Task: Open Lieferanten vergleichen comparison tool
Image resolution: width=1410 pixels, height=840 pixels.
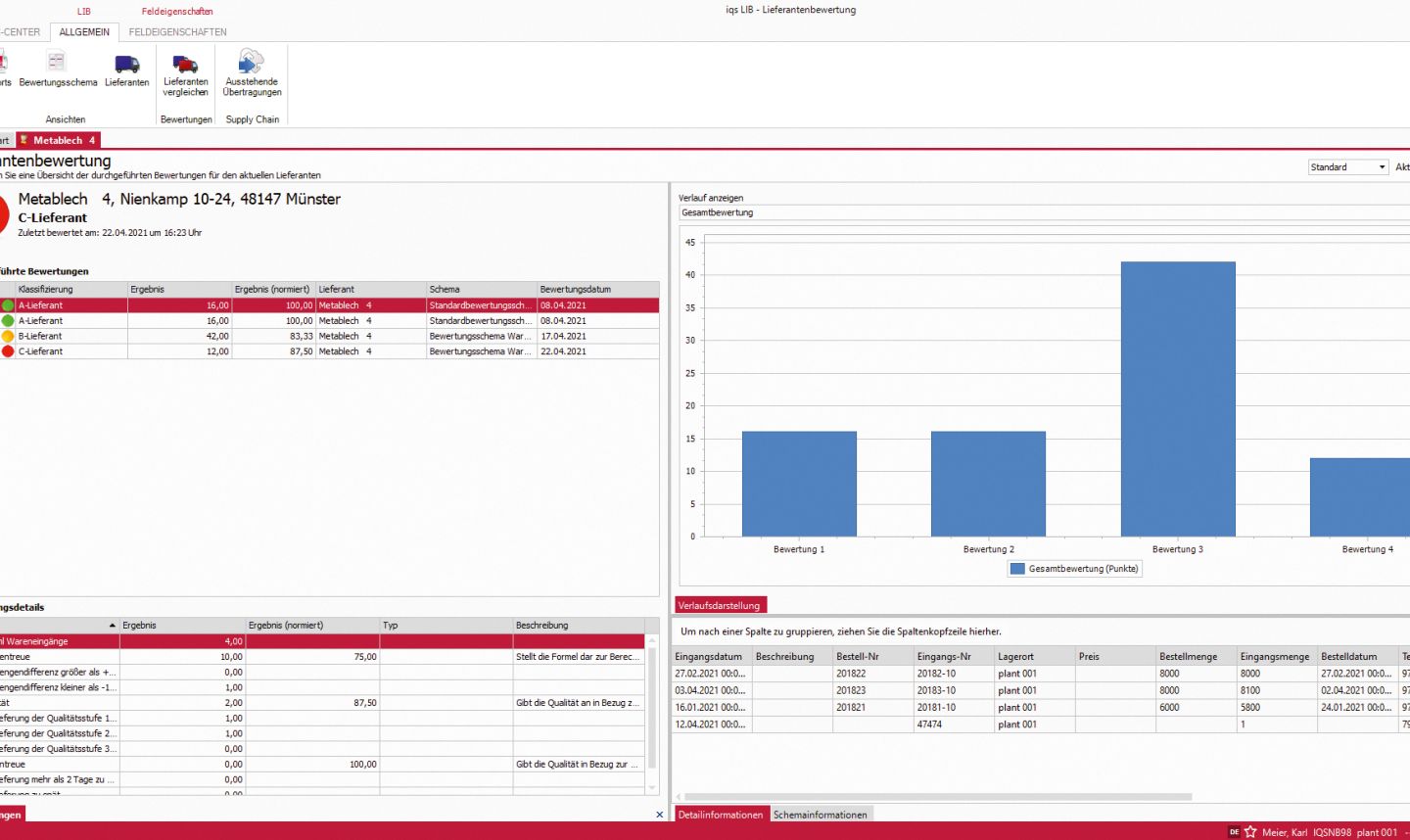Action: point(186,65)
